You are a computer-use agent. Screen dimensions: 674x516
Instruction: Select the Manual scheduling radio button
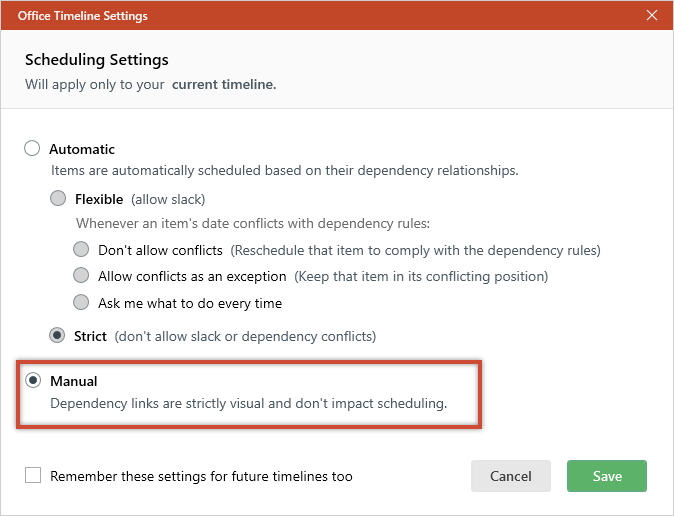[x=33, y=380]
